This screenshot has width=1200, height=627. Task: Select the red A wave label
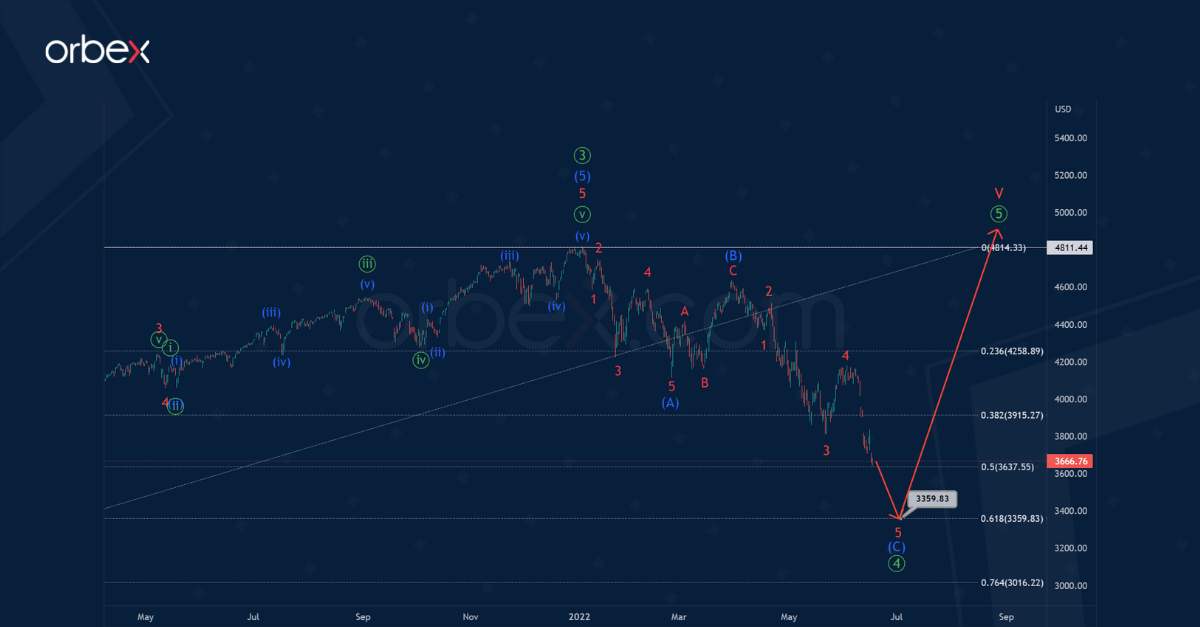[x=685, y=312]
